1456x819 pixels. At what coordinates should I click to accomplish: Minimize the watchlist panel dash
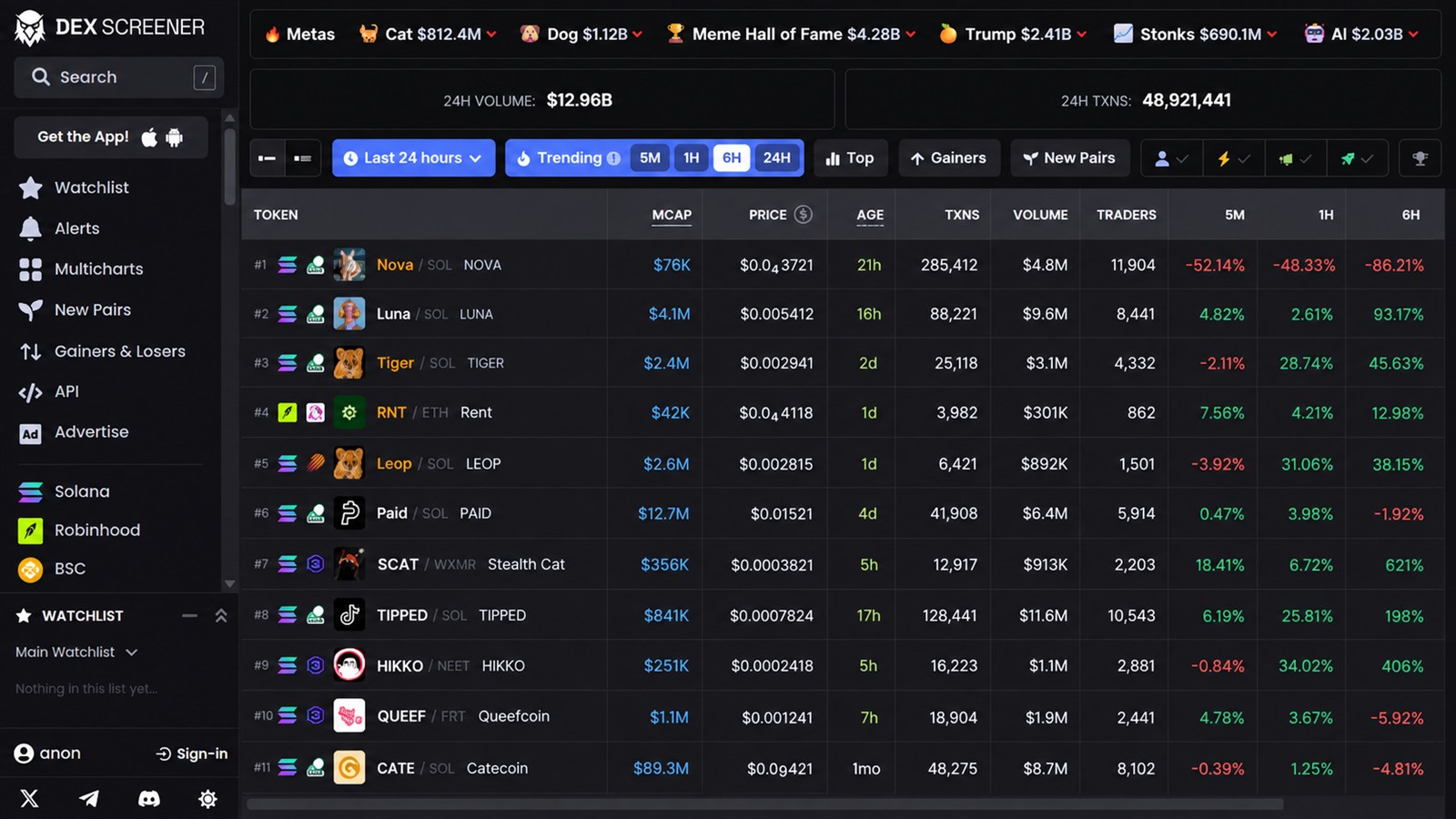(189, 616)
